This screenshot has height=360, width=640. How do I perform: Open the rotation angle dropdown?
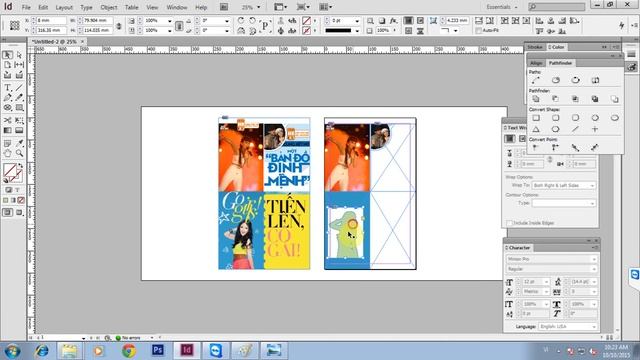227,20
